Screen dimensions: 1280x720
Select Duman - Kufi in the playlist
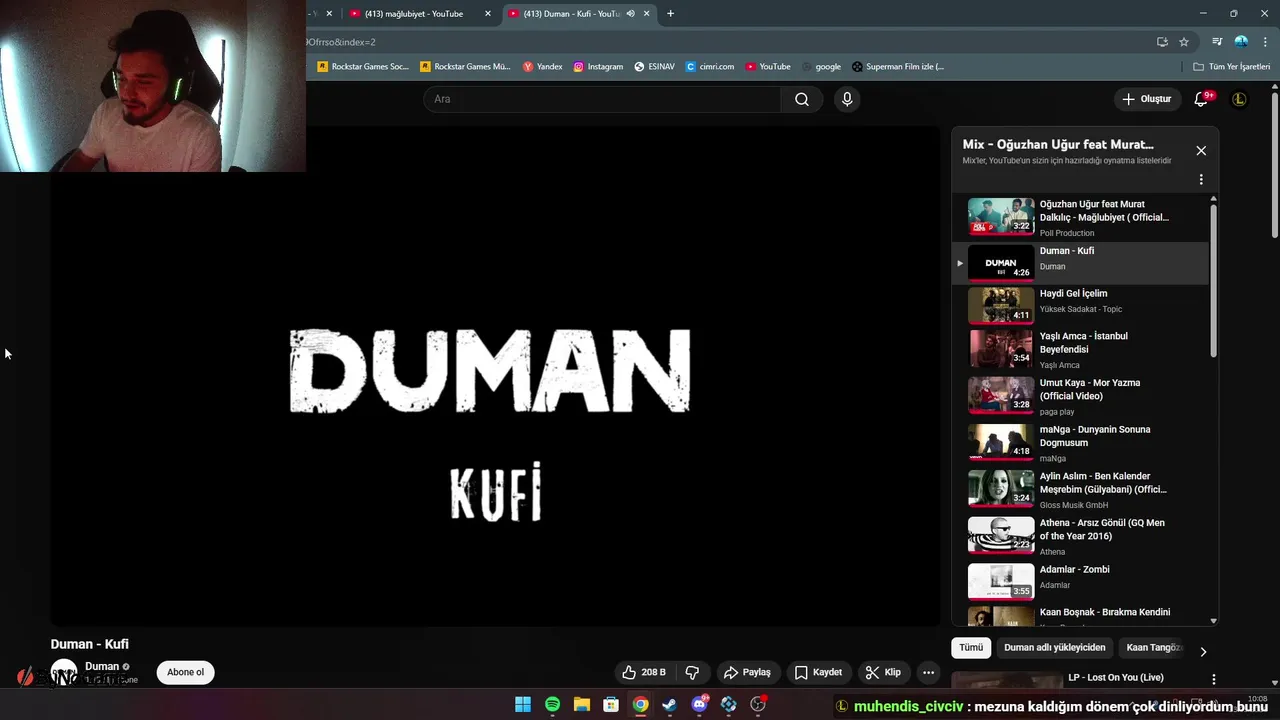1080,263
